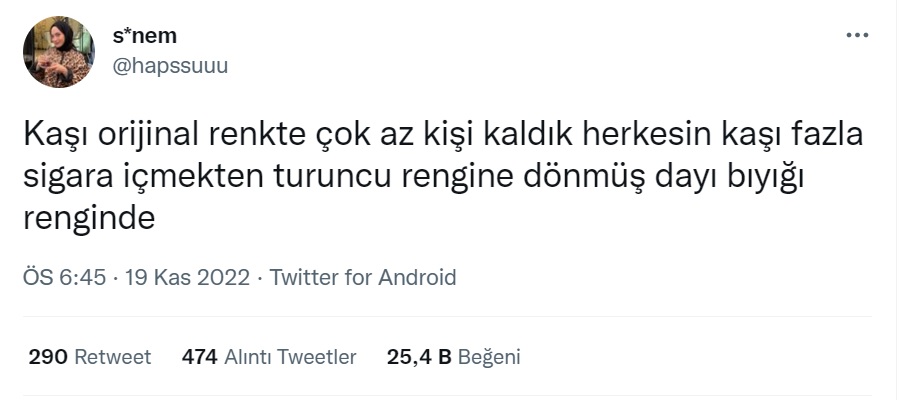Click the likes count 25,4 B
The height and width of the screenshot is (400, 899).
click(x=419, y=357)
